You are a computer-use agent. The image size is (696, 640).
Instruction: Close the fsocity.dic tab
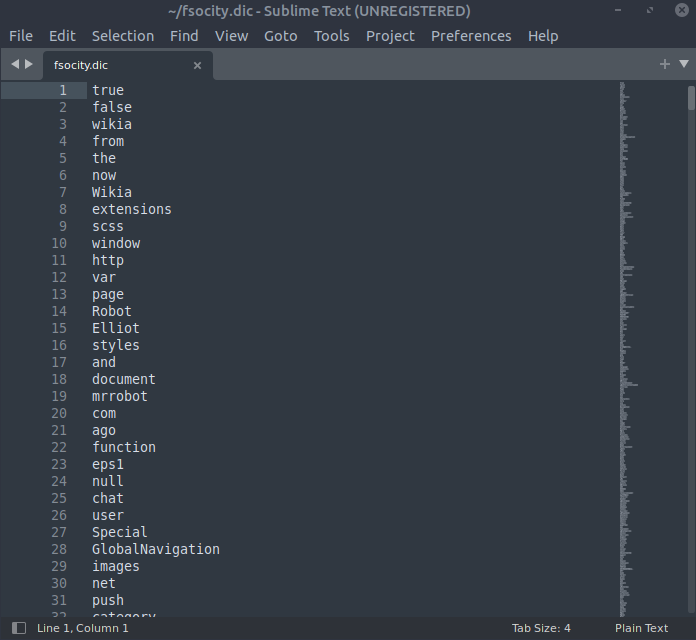click(198, 66)
